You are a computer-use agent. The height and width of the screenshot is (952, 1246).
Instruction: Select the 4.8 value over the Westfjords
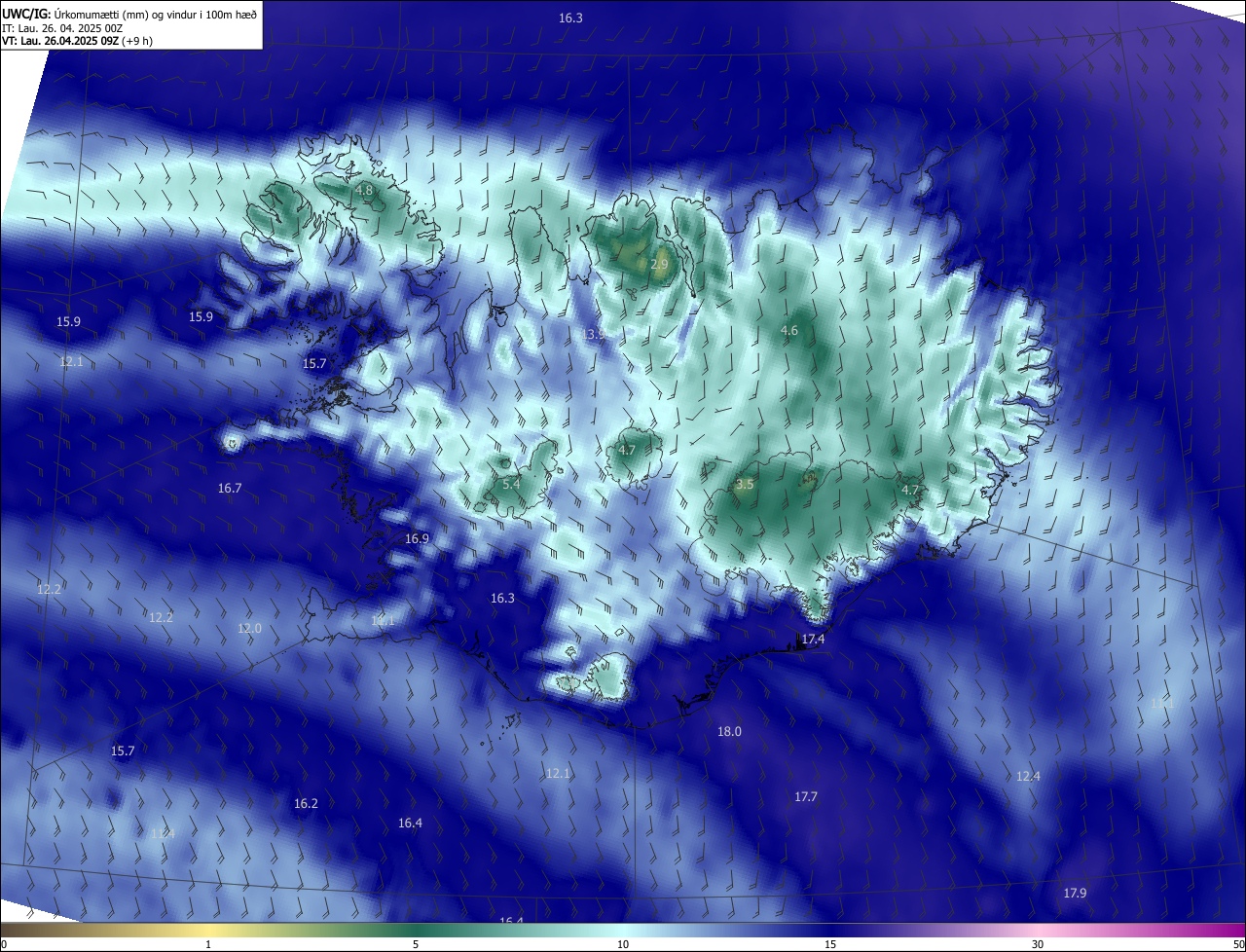[x=364, y=190]
